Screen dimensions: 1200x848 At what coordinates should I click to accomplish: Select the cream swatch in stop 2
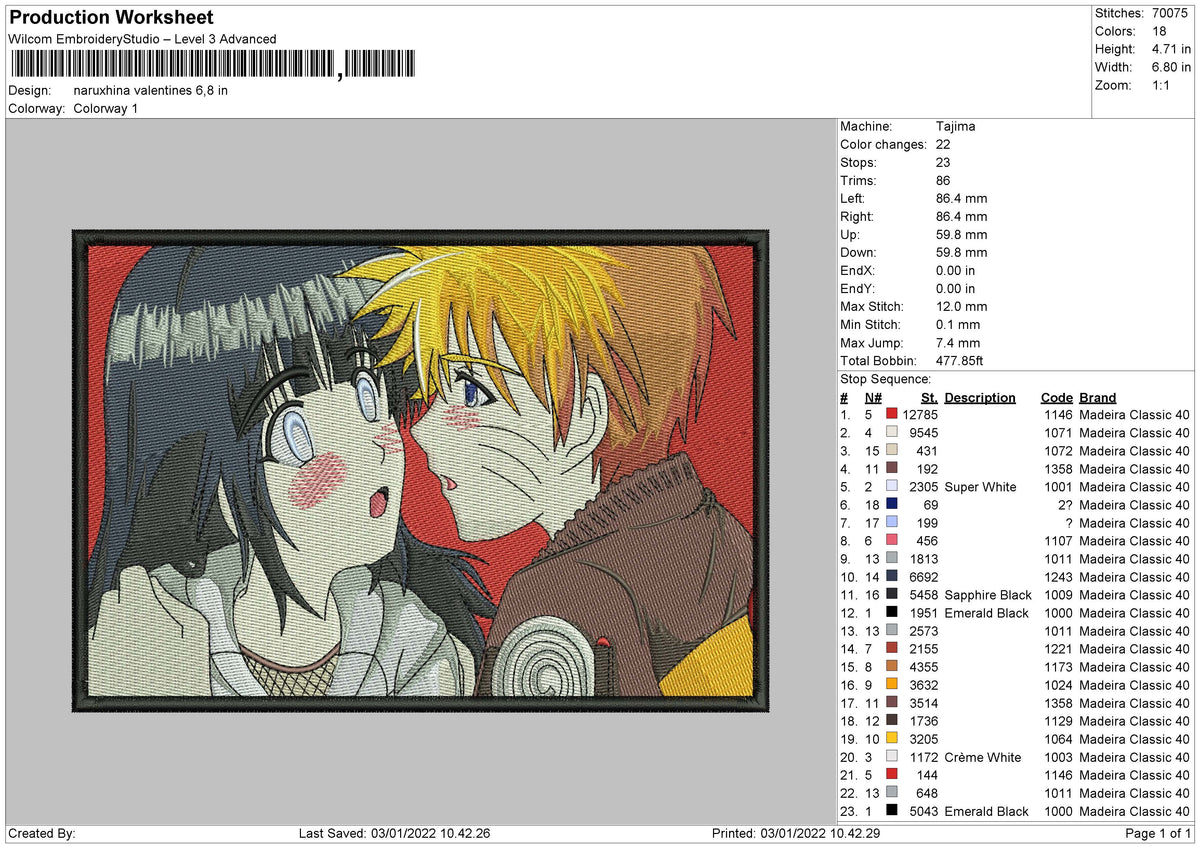click(x=891, y=432)
